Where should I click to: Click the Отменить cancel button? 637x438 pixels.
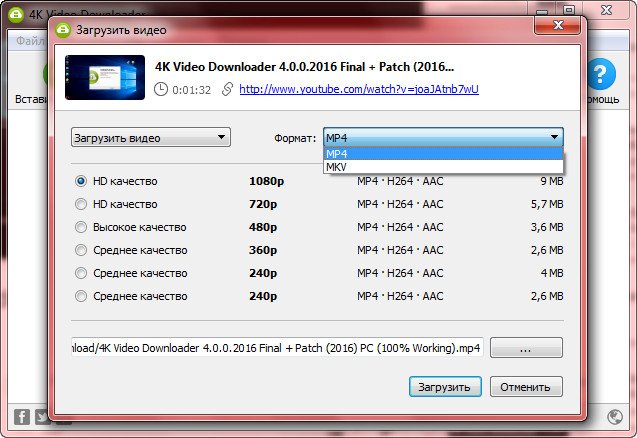point(526,387)
